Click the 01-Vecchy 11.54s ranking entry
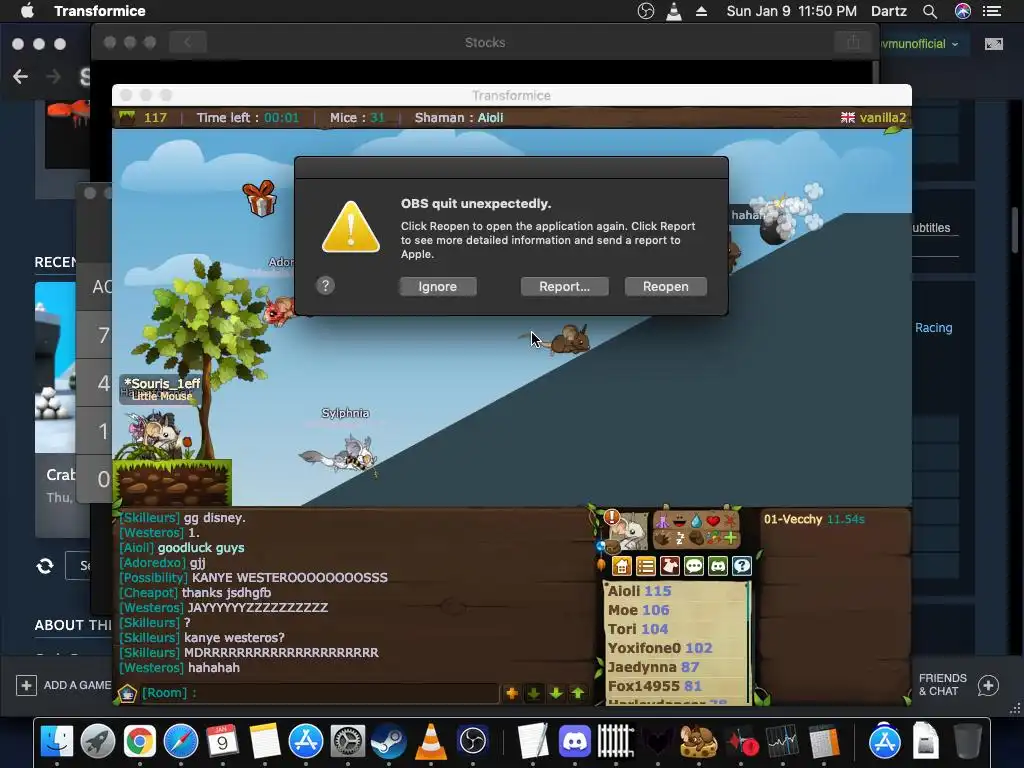 click(814, 519)
